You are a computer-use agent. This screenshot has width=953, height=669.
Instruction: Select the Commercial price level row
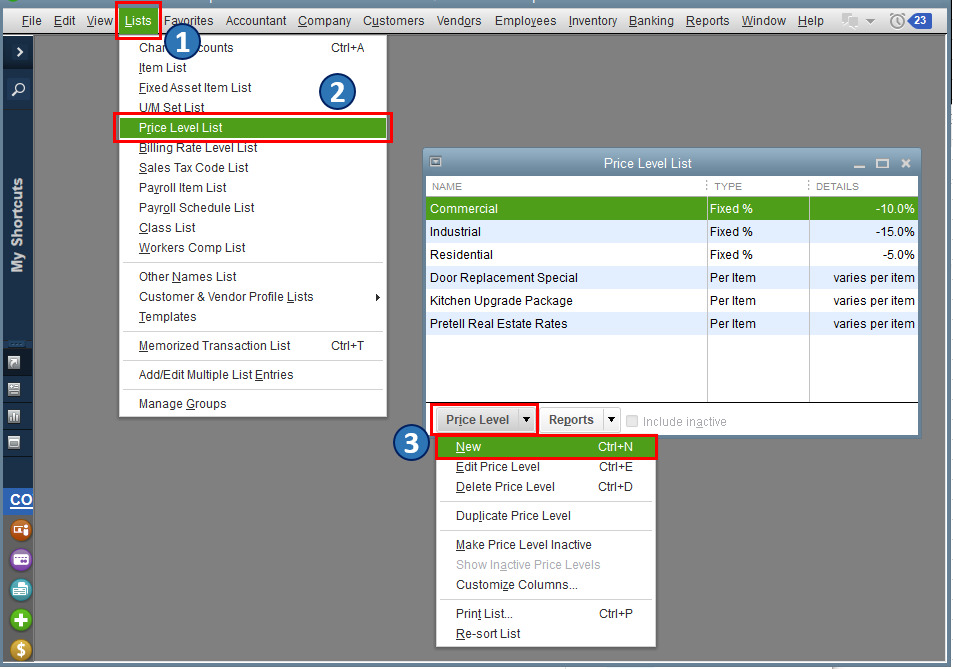coord(672,208)
